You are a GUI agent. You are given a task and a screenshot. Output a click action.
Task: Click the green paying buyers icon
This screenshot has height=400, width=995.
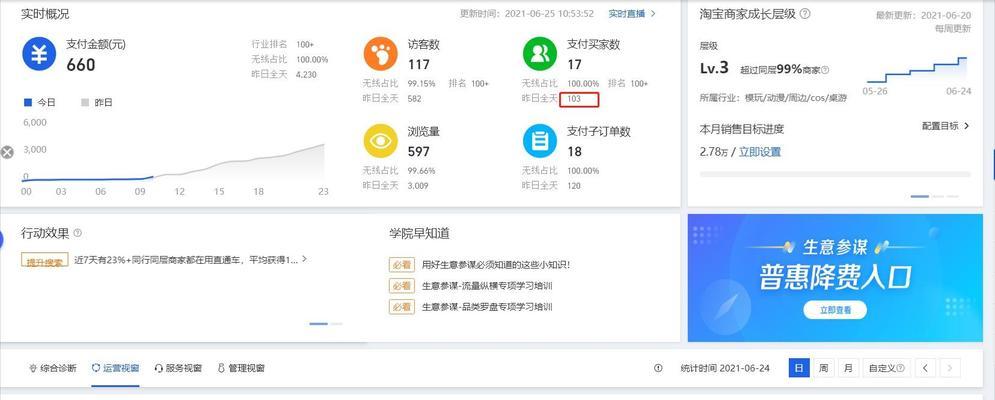540,54
